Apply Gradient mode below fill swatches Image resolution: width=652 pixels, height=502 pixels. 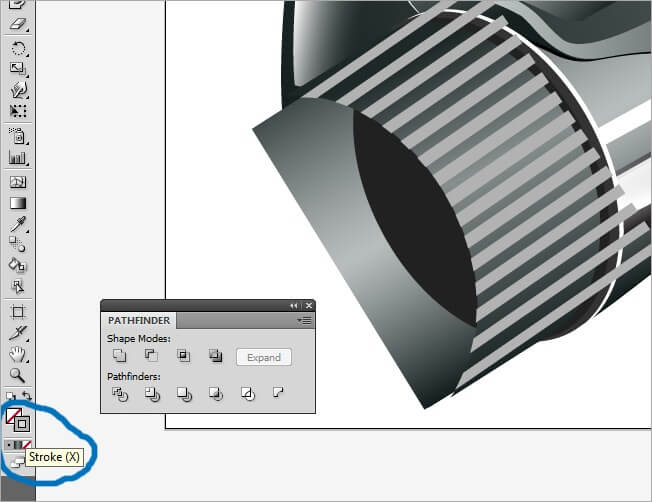18,445
